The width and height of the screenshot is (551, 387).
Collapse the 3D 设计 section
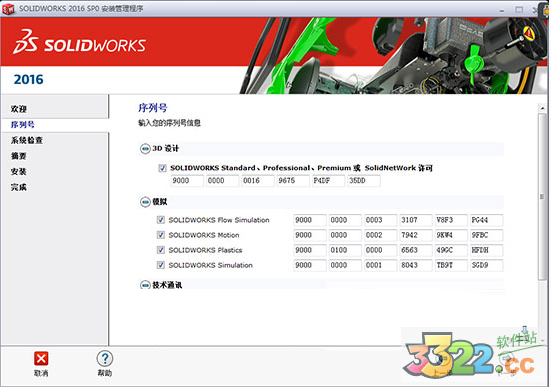pos(145,149)
